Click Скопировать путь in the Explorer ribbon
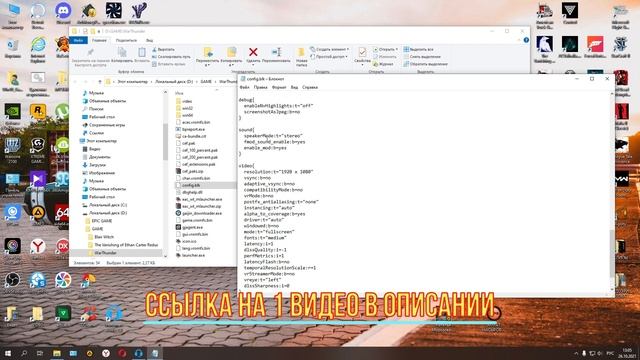The width and height of the screenshot is (640, 360). tap(171, 57)
